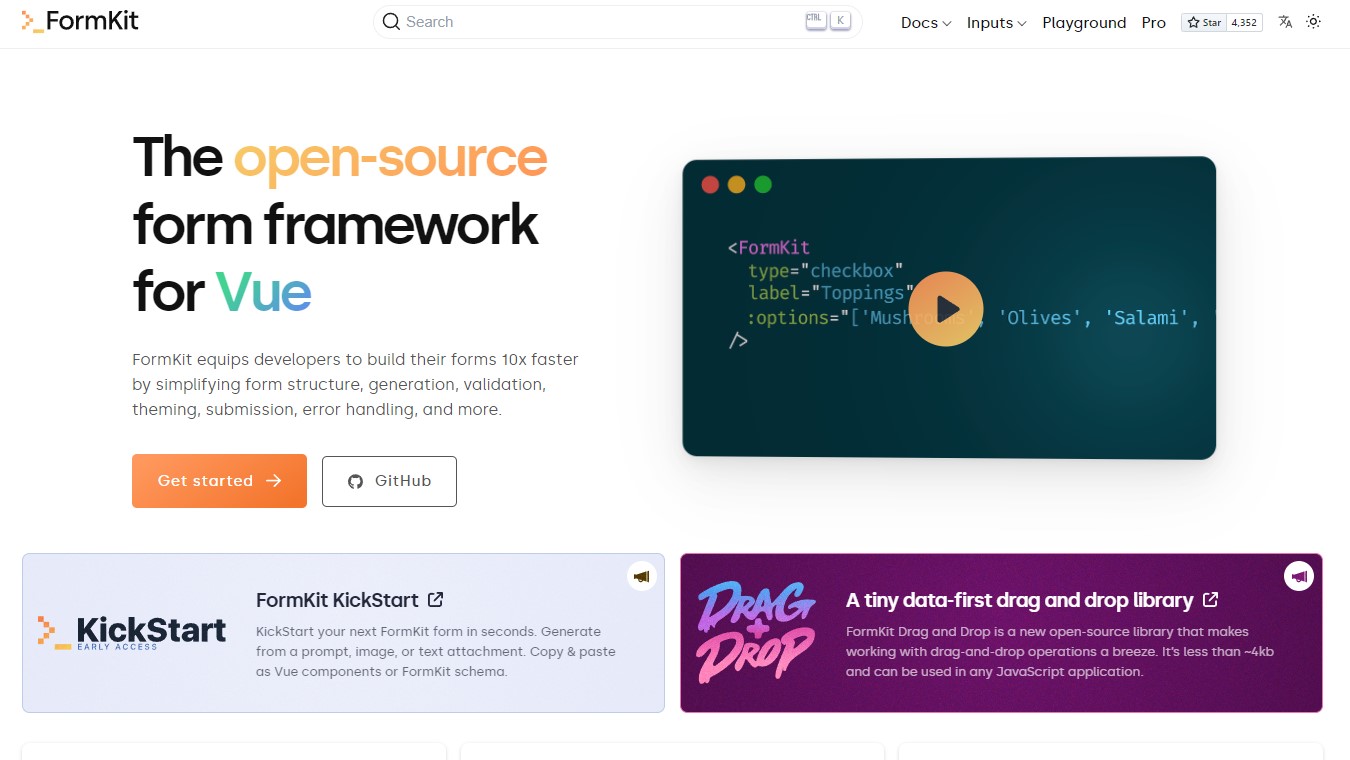Click megaphone icon on Drag and Drop card
Viewport: 1350px width, 760px height.
pyautogui.click(x=1299, y=576)
